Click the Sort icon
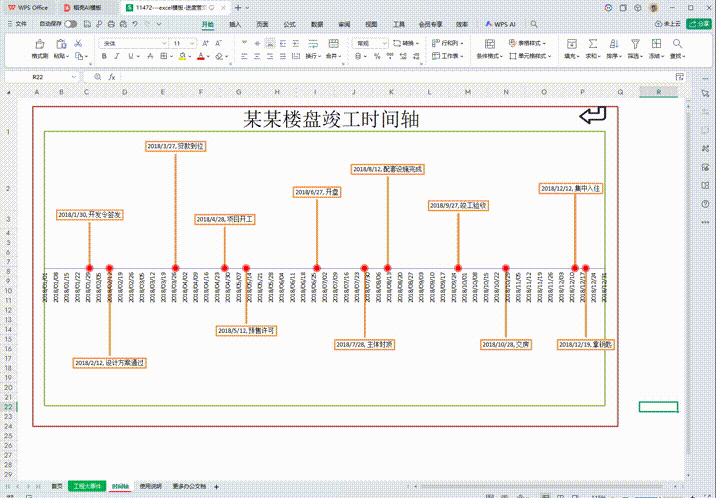Viewport: 716px width, 498px height. pyautogui.click(x=614, y=44)
